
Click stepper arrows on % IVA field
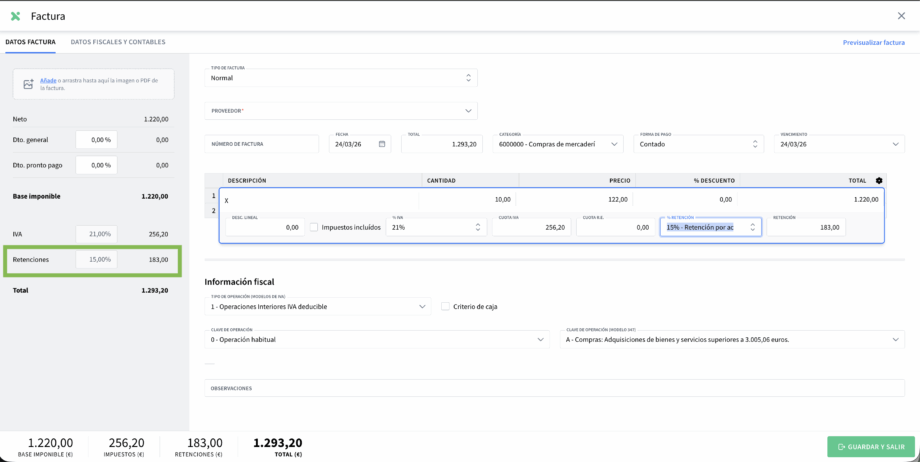(x=477, y=228)
